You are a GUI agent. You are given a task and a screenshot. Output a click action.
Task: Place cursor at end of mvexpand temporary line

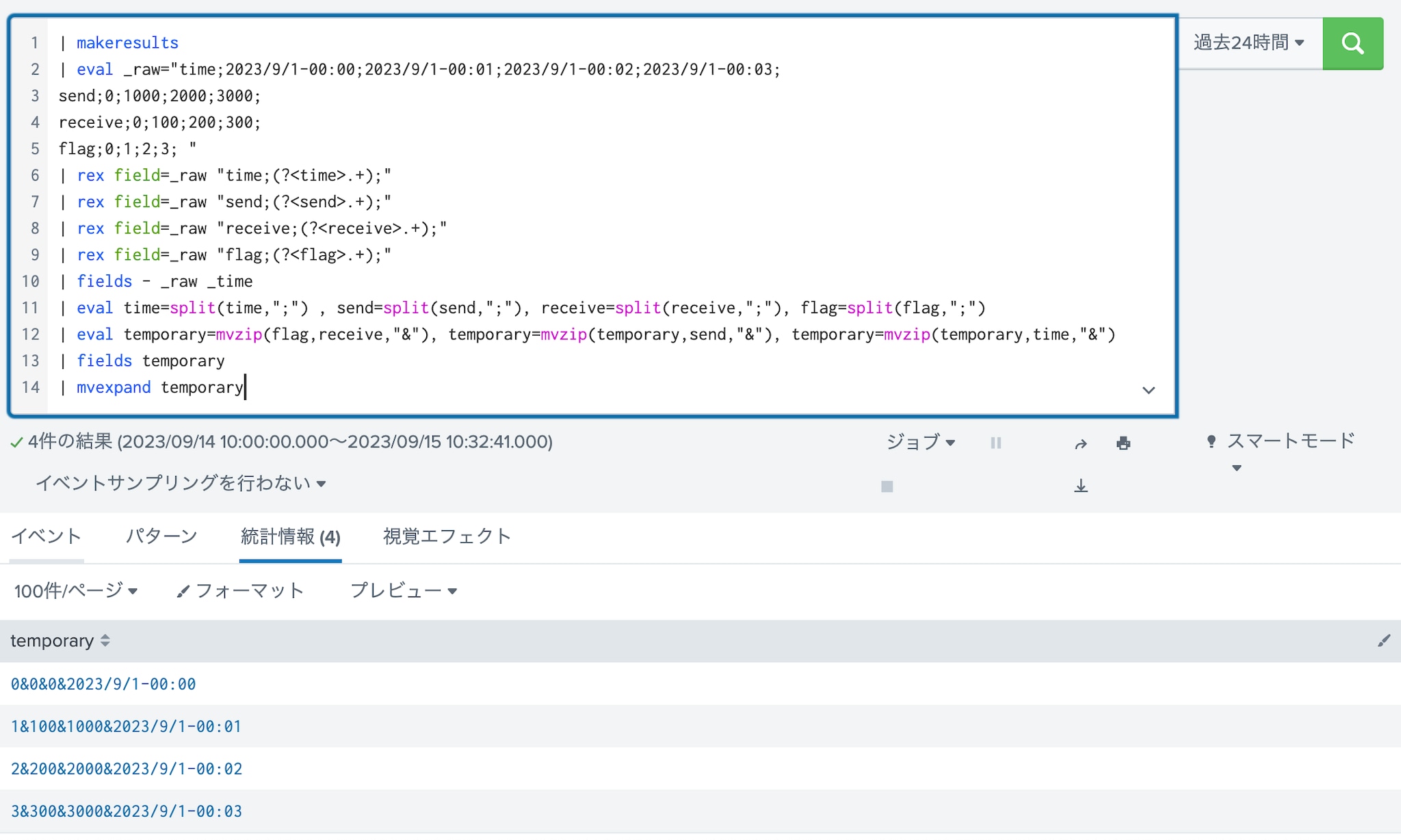click(x=244, y=387)
